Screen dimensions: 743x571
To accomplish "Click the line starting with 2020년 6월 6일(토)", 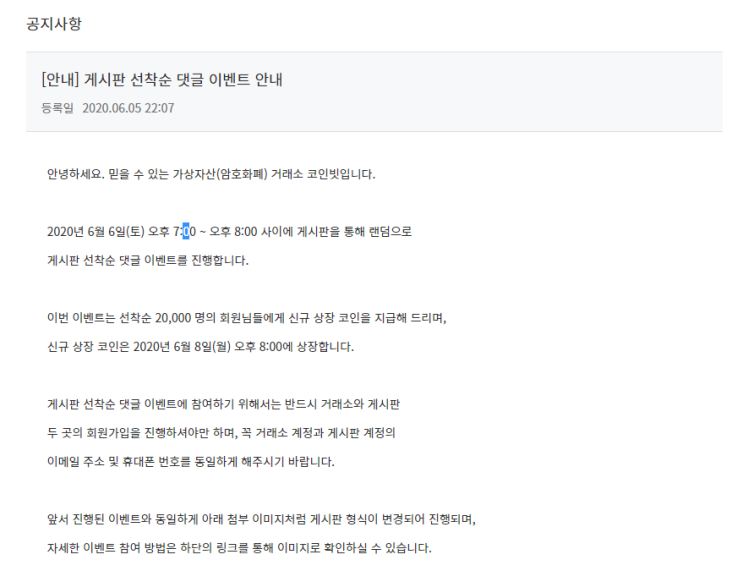I will (229, 231).
